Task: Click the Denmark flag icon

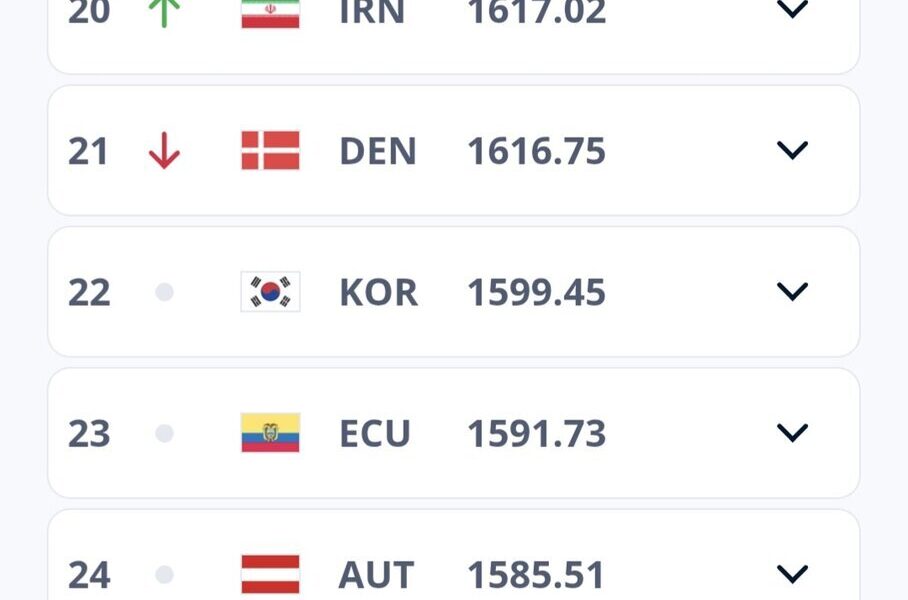Action: pyautogui.click(x=270, y=151)
